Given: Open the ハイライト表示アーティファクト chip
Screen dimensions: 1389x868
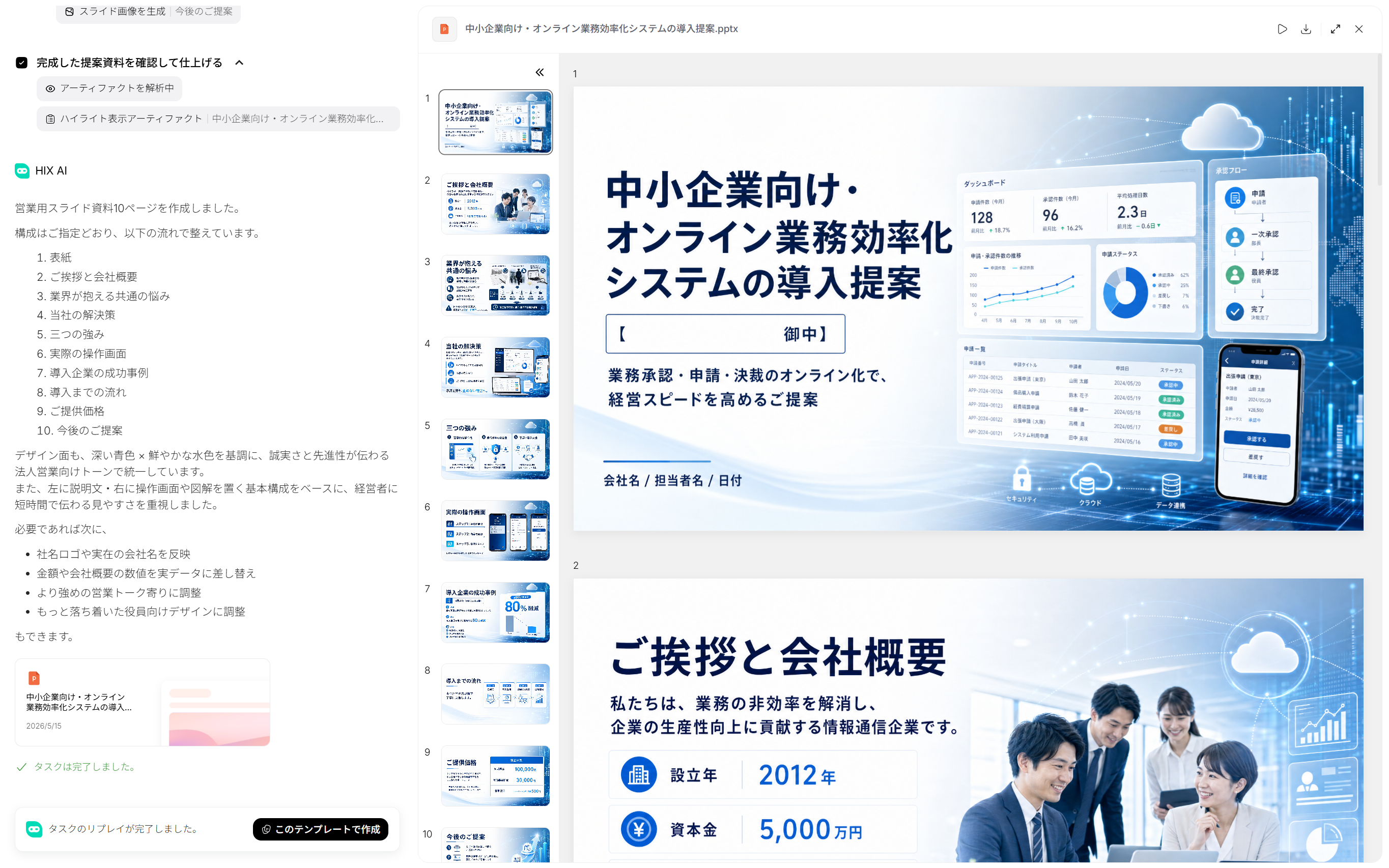Looking at the screenshot, I should [x=218, y=119].
